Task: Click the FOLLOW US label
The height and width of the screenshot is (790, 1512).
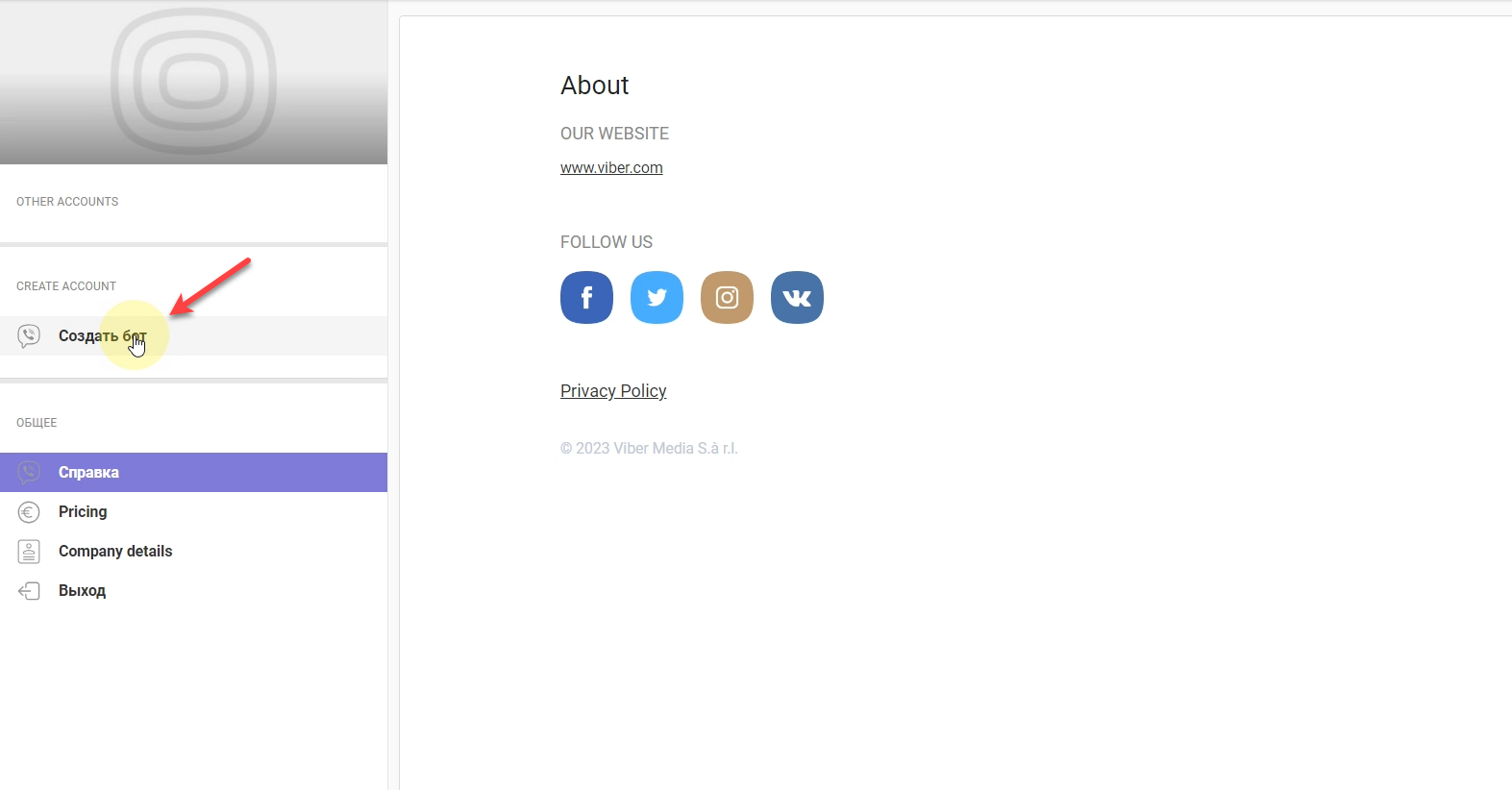Action: [x=607, y=242]
